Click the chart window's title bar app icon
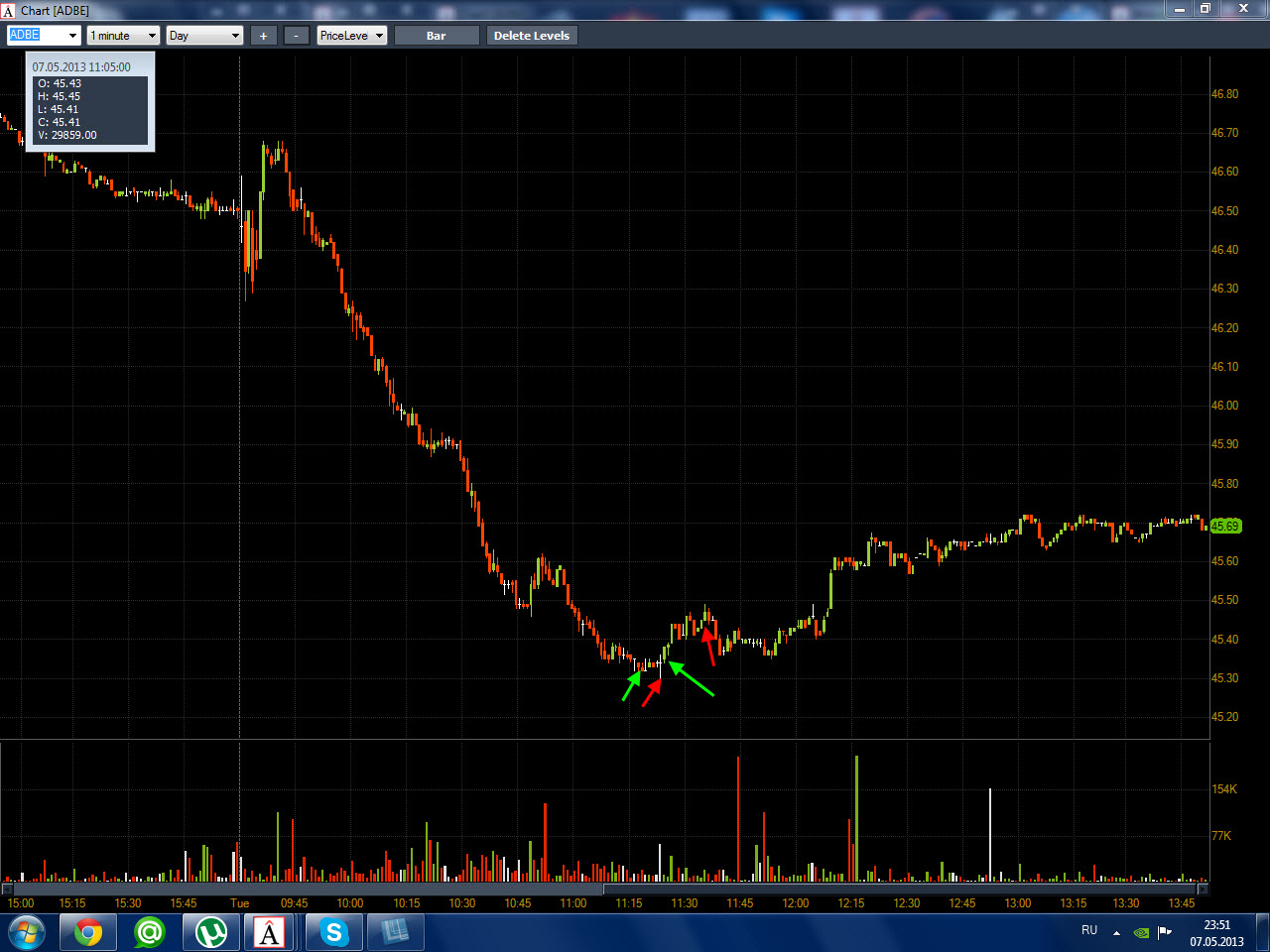The image size is (1270, 952). 8,11
